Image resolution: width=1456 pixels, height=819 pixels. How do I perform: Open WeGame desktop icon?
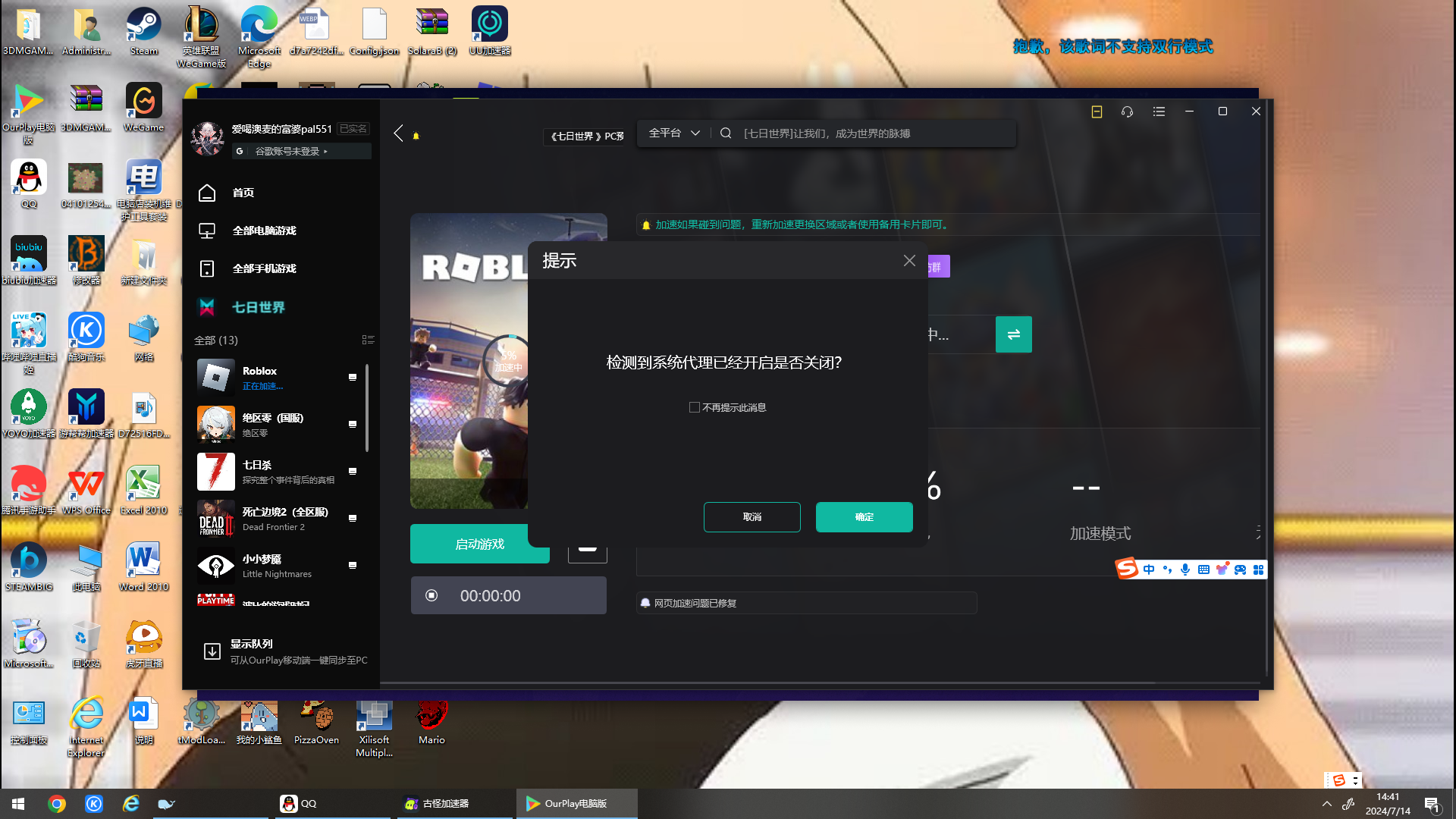pos(144,108)
